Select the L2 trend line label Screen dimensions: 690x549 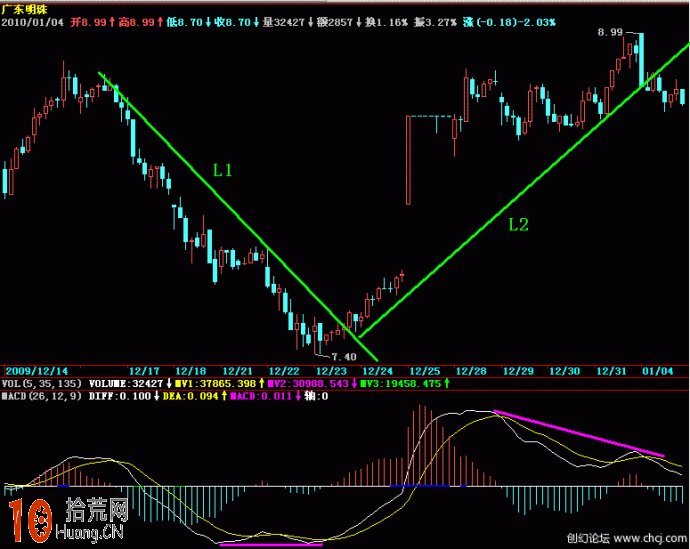[x=518, y=225]
